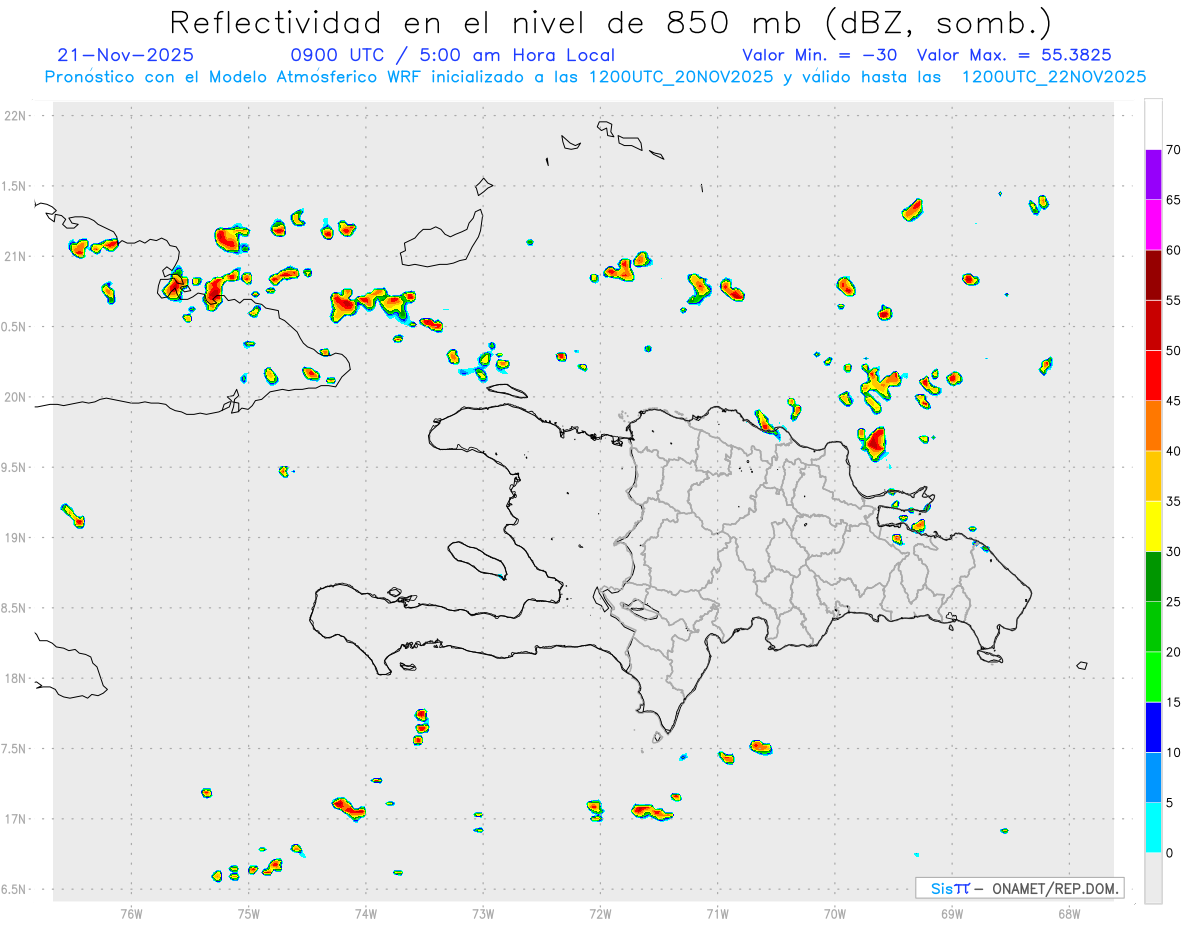
Task: Click the 75W longitude label
Action: [248, 913]
